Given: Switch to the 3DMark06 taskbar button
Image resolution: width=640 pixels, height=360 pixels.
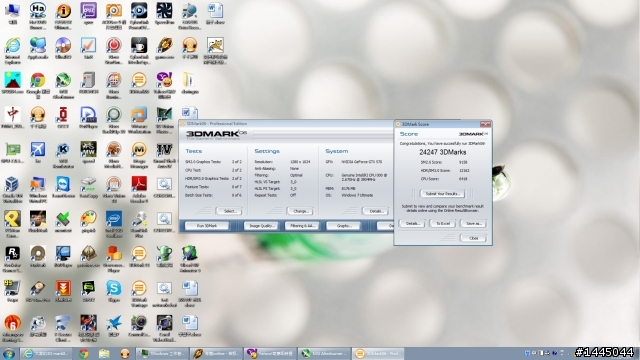Looking at the screenshot, I should [x=378, y=353].
